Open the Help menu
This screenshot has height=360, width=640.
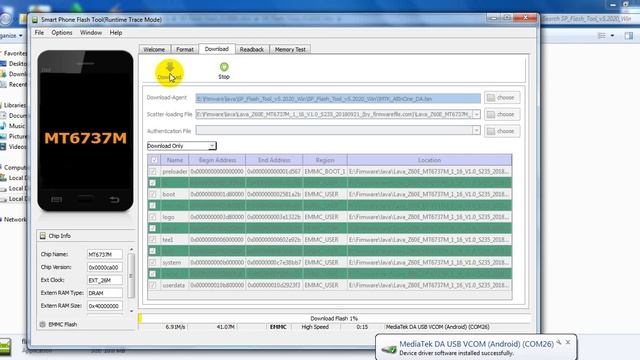pos(116,33)
